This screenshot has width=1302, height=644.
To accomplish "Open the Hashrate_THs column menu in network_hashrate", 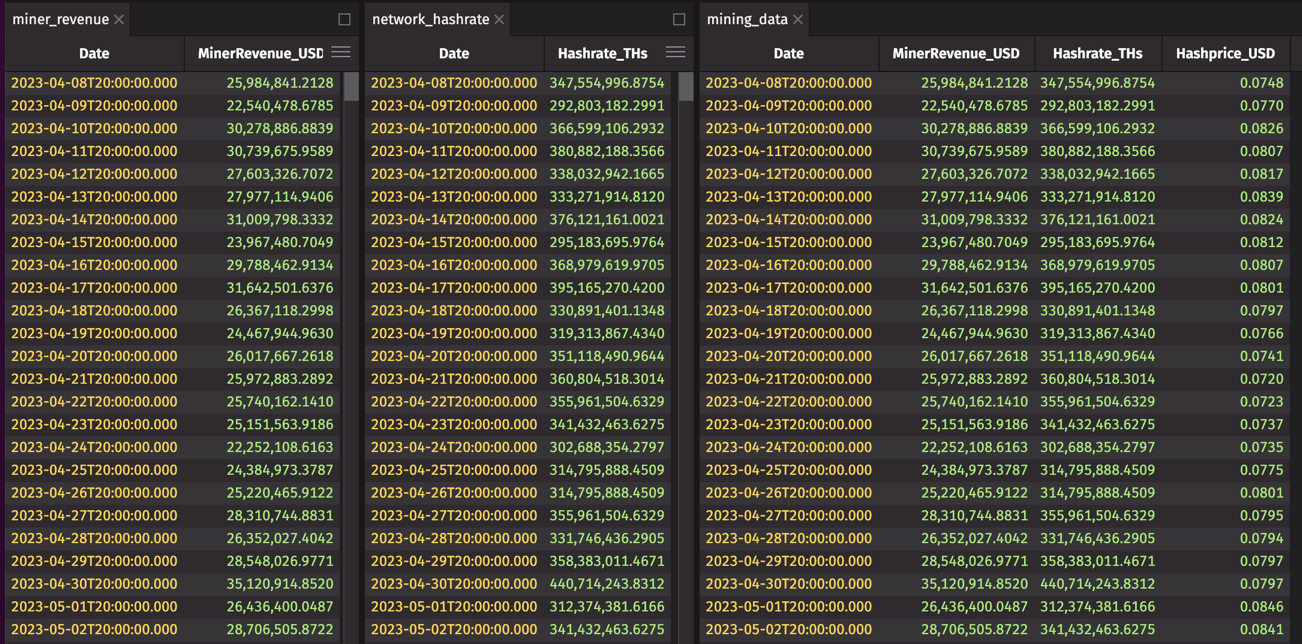I will pos(673,53).
